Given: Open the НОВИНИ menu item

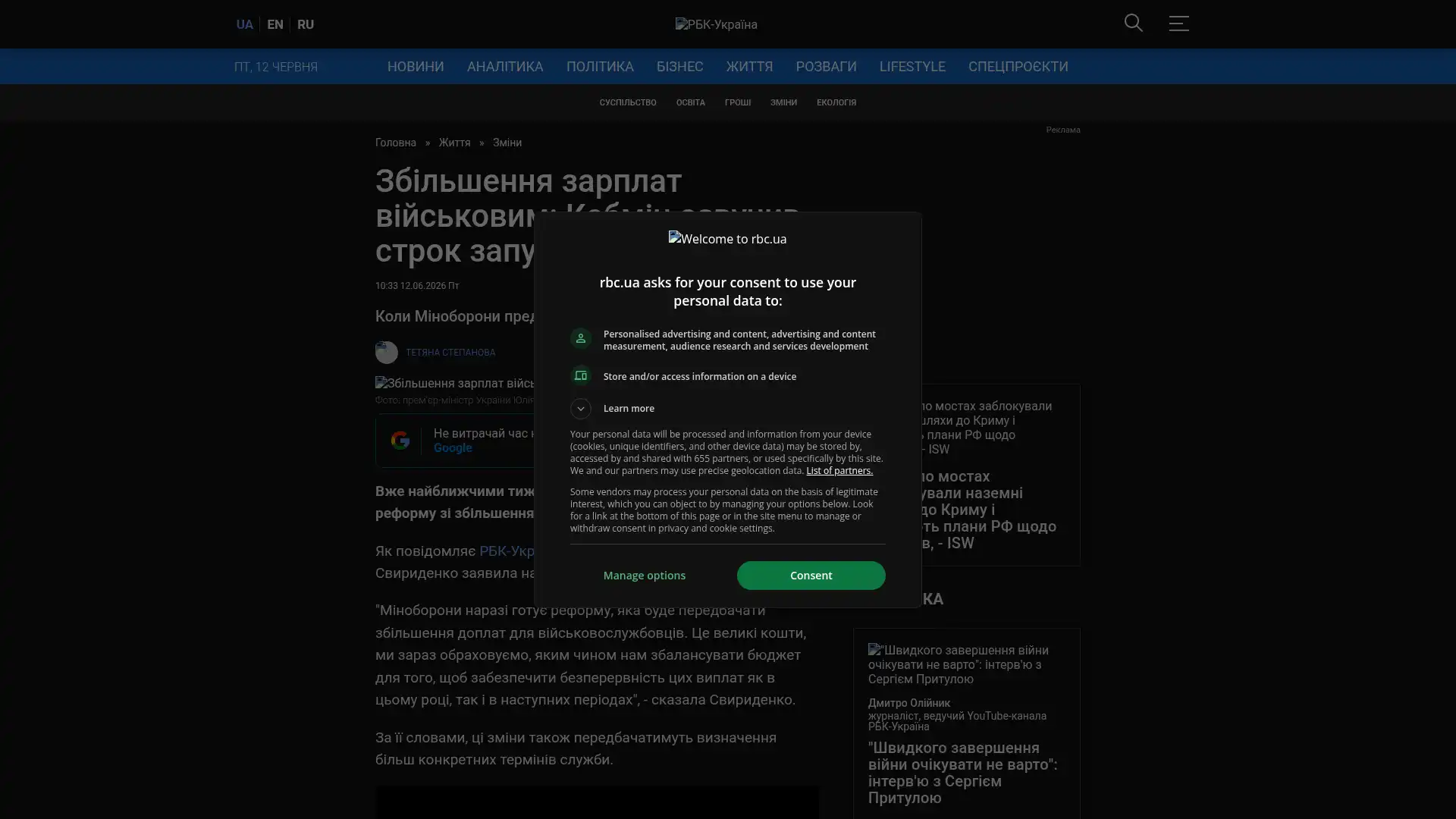Looking at the screenshot, I should click(416, 67).
